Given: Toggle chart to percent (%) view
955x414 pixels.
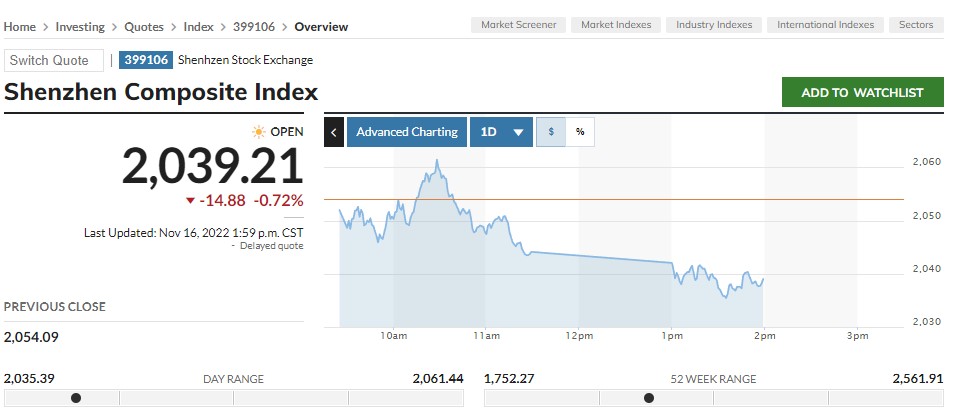Looking at the screenshot, I should coord(579,132).
